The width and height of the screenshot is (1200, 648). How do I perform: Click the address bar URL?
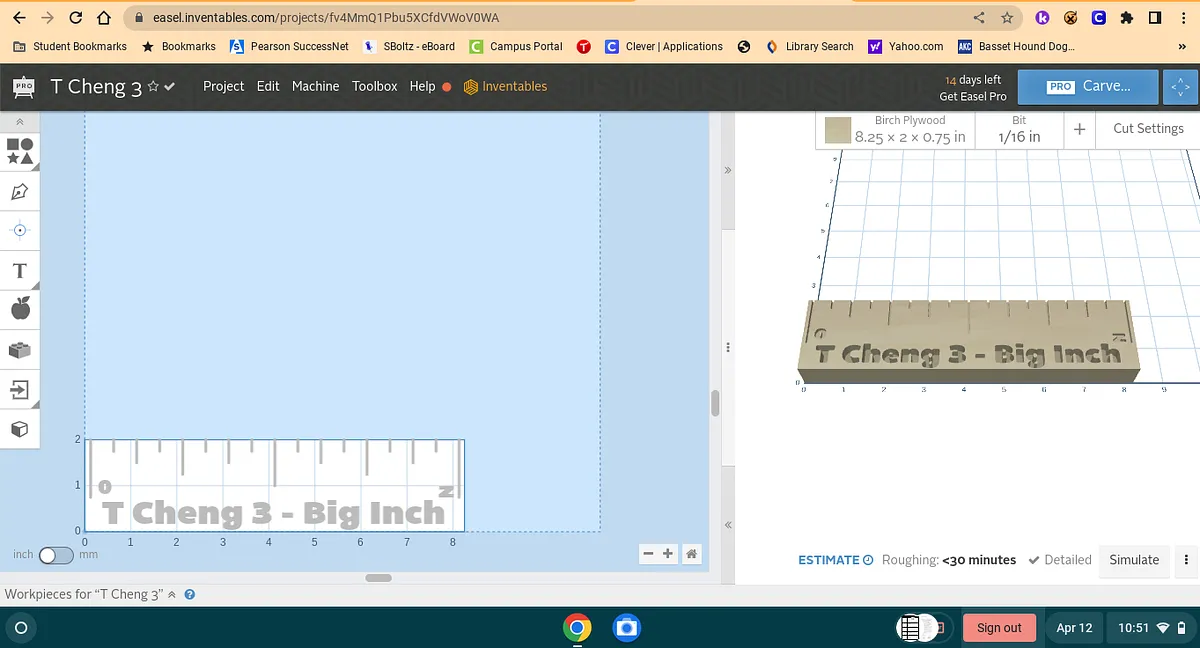coord(326,18)
